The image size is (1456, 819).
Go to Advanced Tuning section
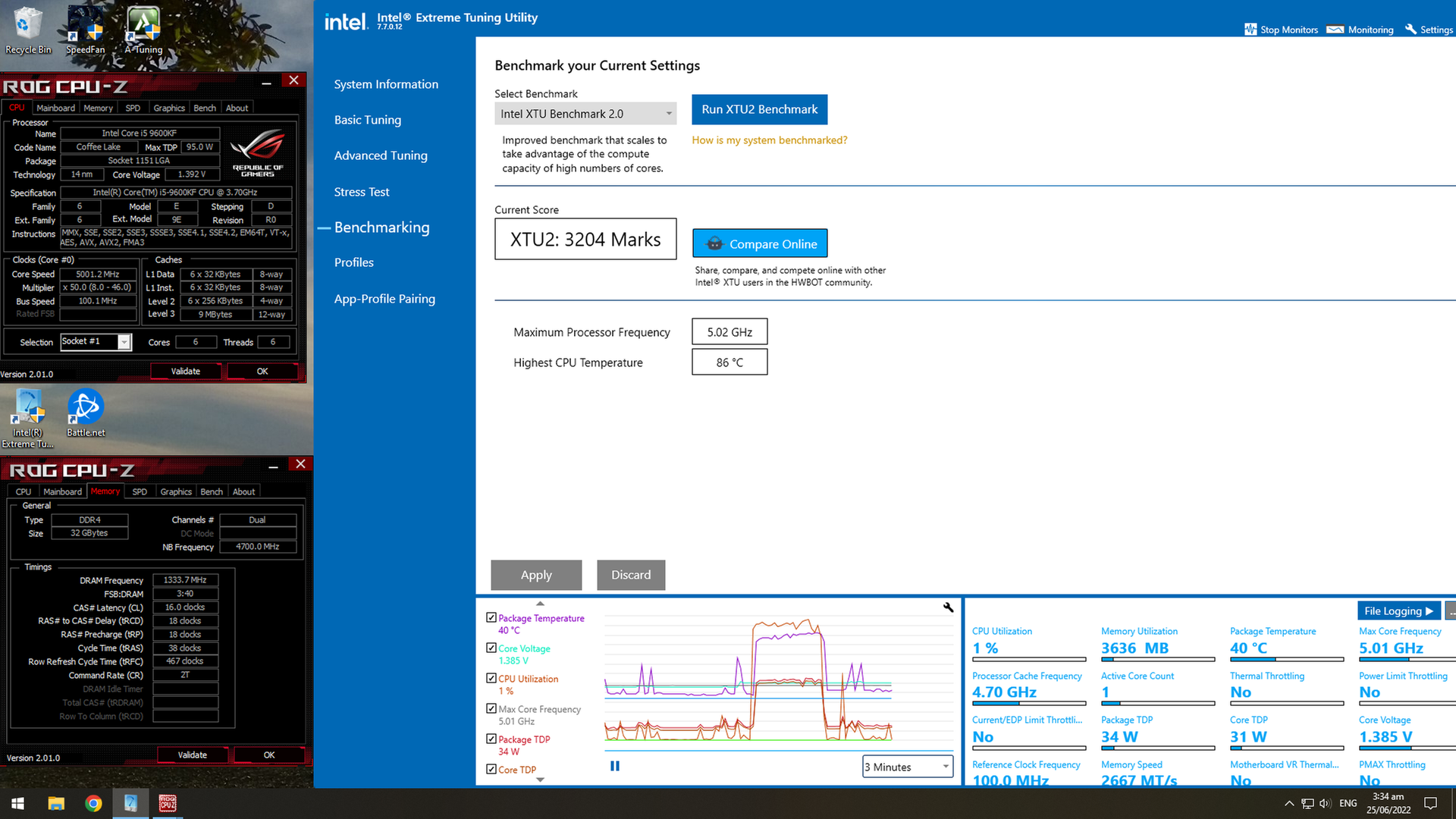[x=381, y=155]
